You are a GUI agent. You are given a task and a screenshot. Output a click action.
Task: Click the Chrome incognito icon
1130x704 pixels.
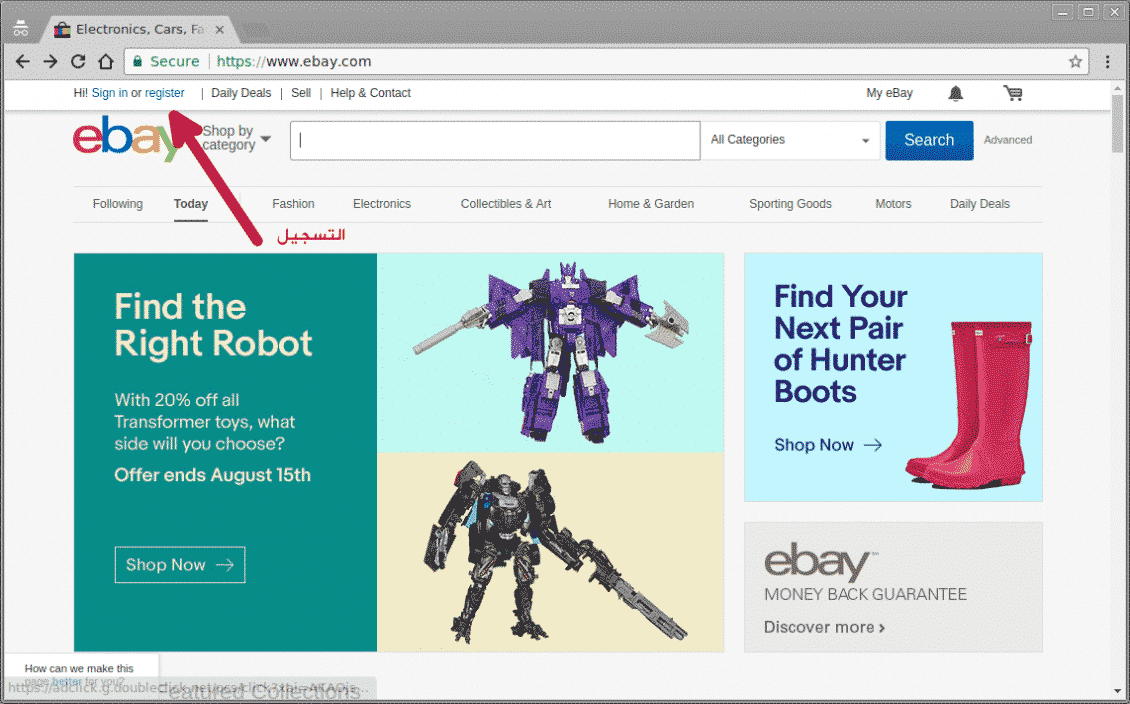21,29
